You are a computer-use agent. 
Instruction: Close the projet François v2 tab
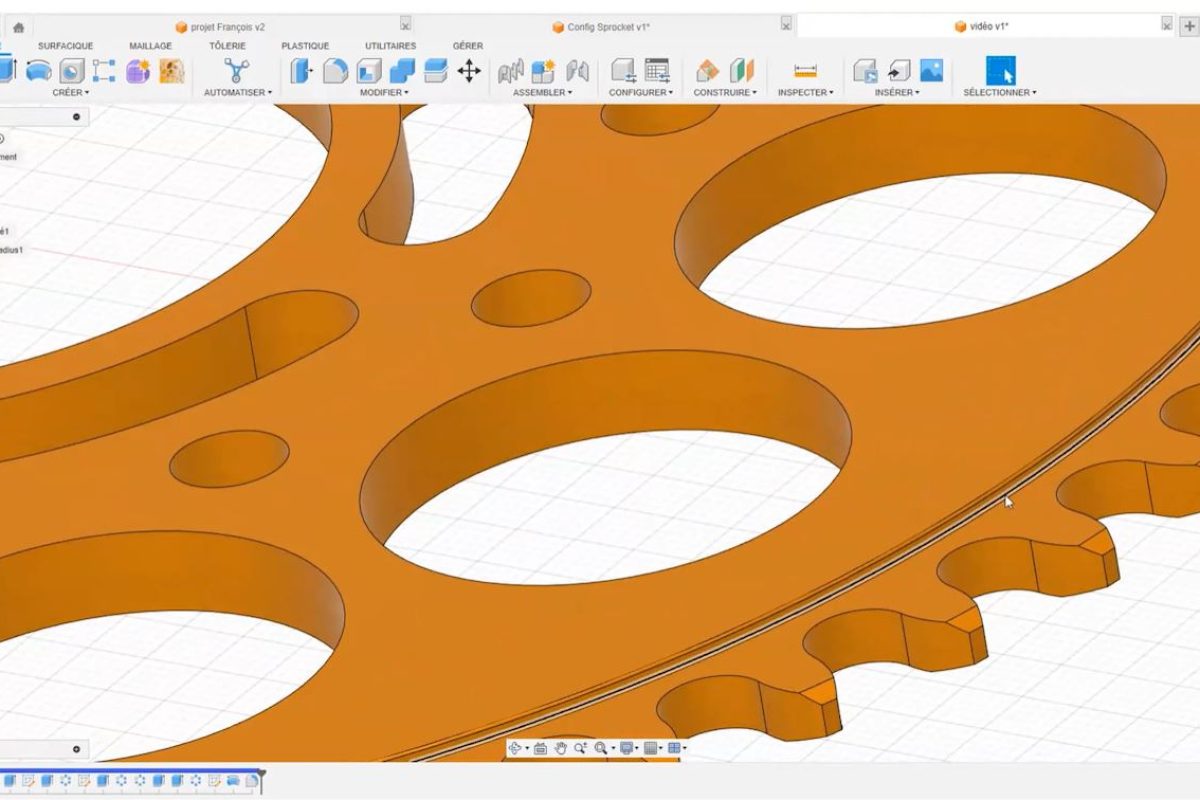pyautogui.click(x=405, y=24)
